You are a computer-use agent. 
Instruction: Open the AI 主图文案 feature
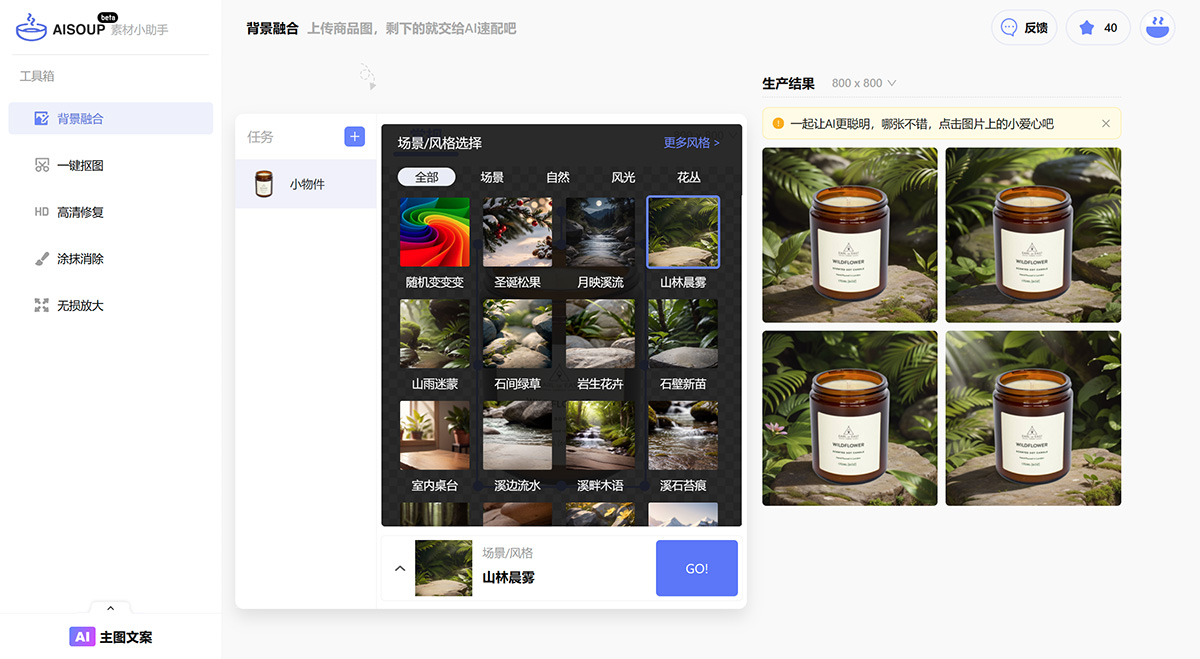[x=113, y=636]
